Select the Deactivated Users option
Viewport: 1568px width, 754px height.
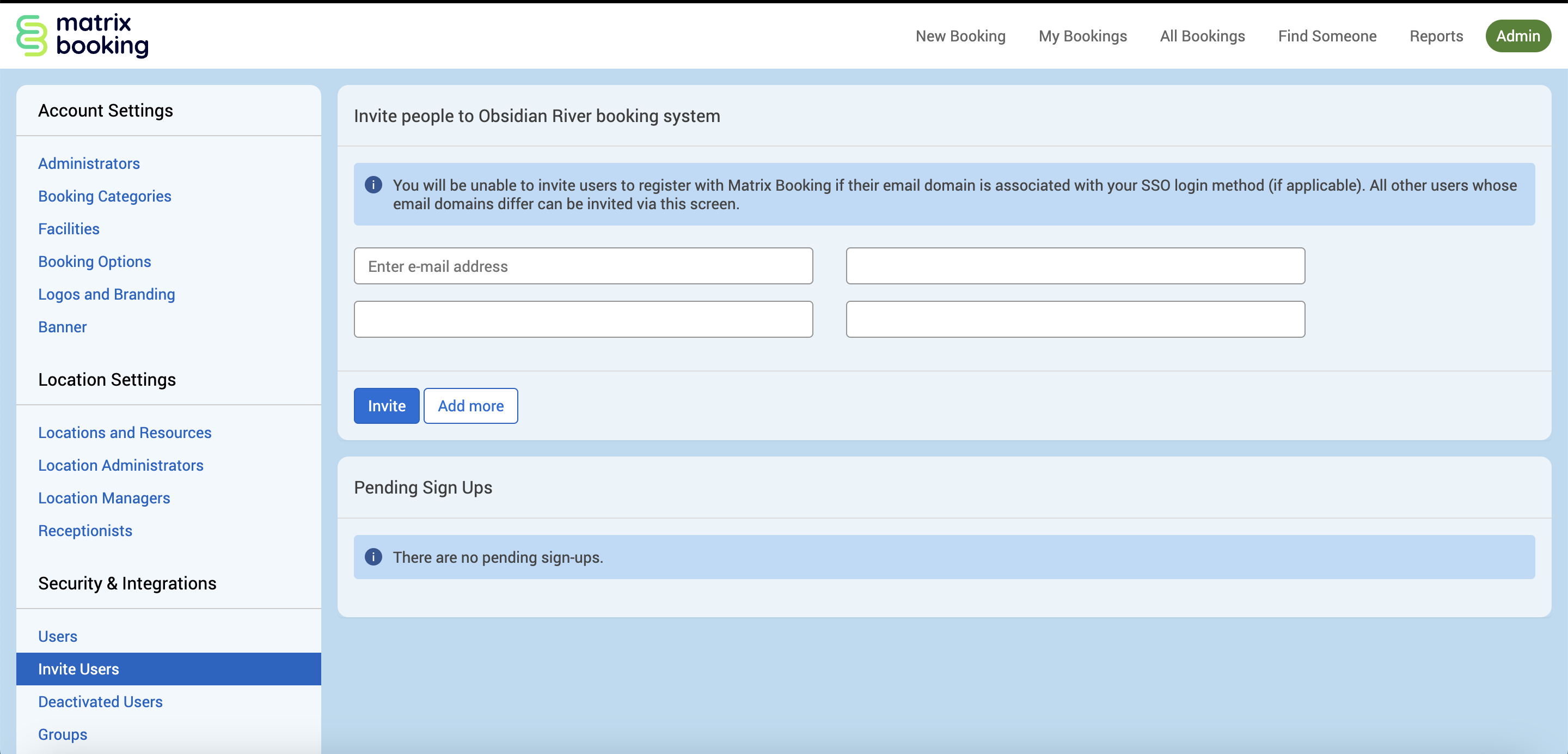(x=100, y=701)
